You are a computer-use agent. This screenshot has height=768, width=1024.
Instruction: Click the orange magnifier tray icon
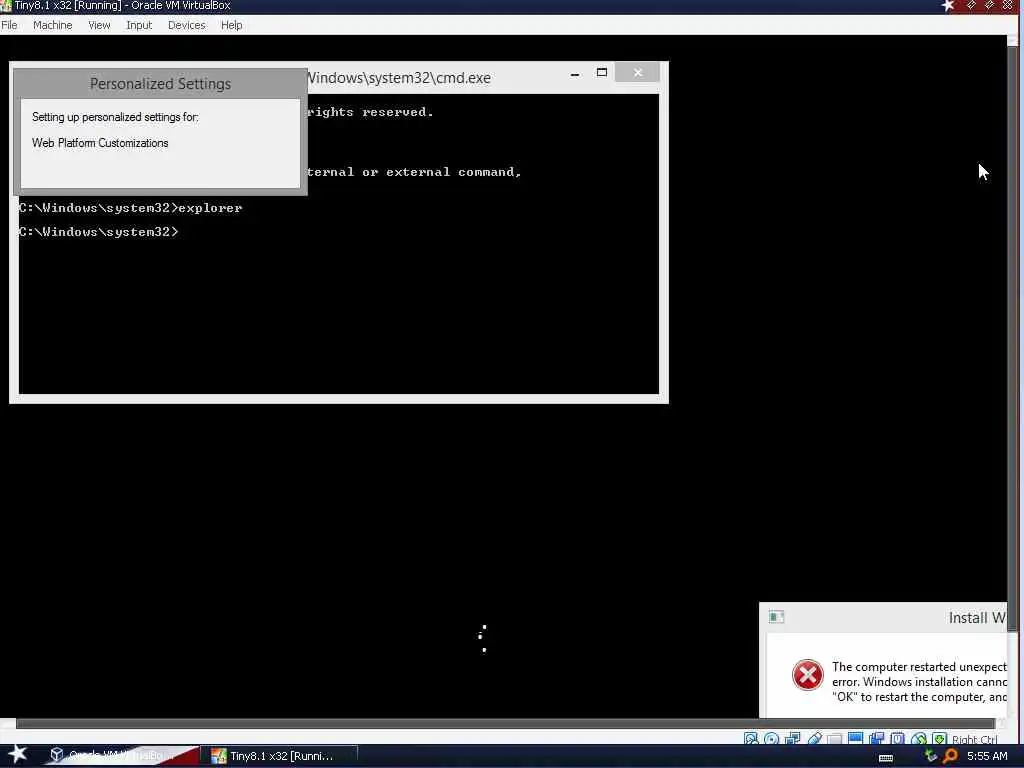click(x=950, y=756)
